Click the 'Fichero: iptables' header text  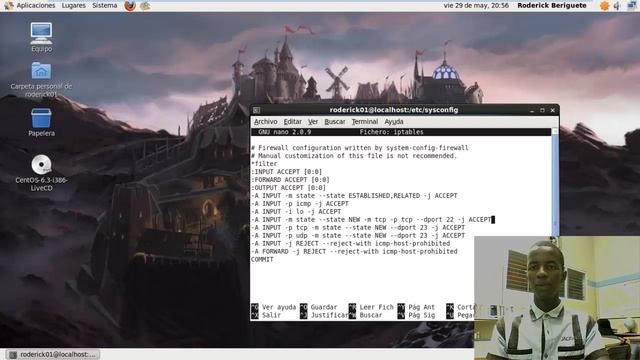pos(391,132)
